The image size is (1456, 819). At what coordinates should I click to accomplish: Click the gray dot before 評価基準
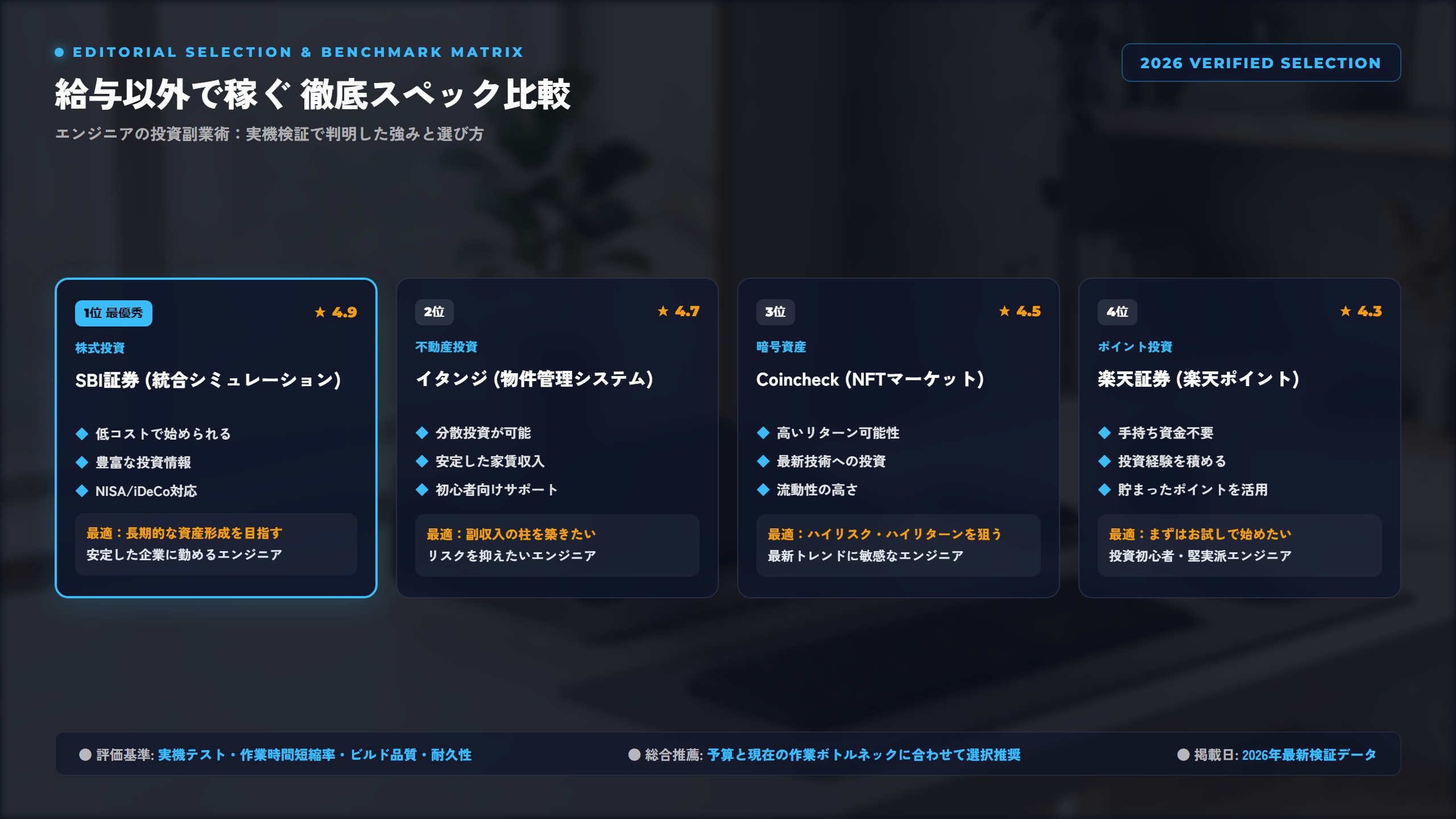coord(85,755)
